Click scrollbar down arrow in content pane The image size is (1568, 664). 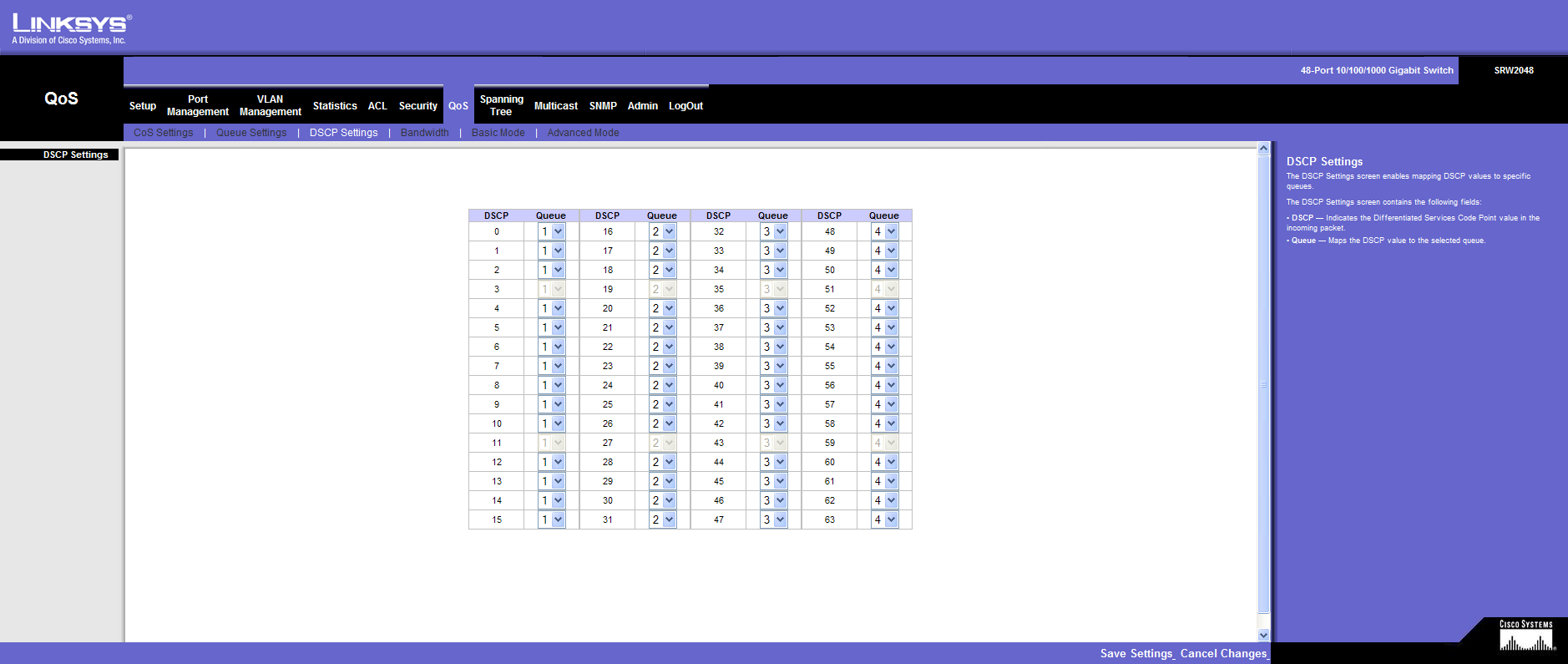pyautogui.click(x=1263, y=635)
